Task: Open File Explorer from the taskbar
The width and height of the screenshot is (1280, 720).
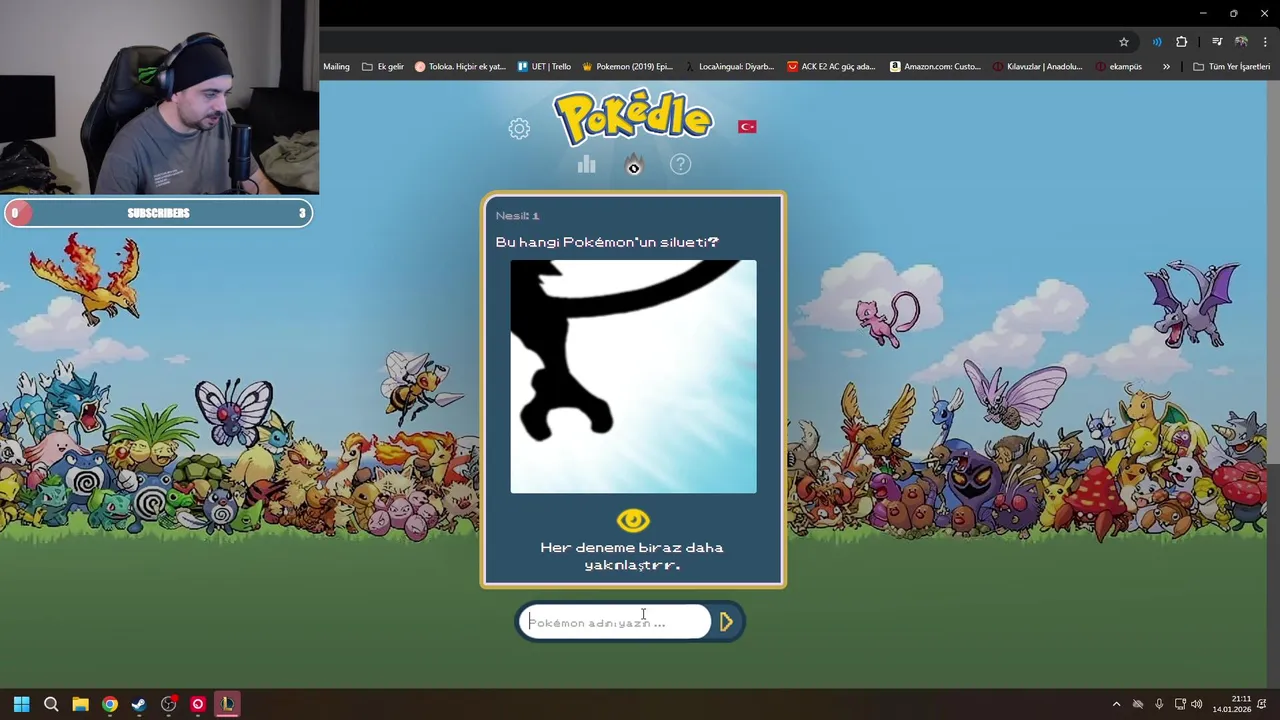Action: point(80,704)
